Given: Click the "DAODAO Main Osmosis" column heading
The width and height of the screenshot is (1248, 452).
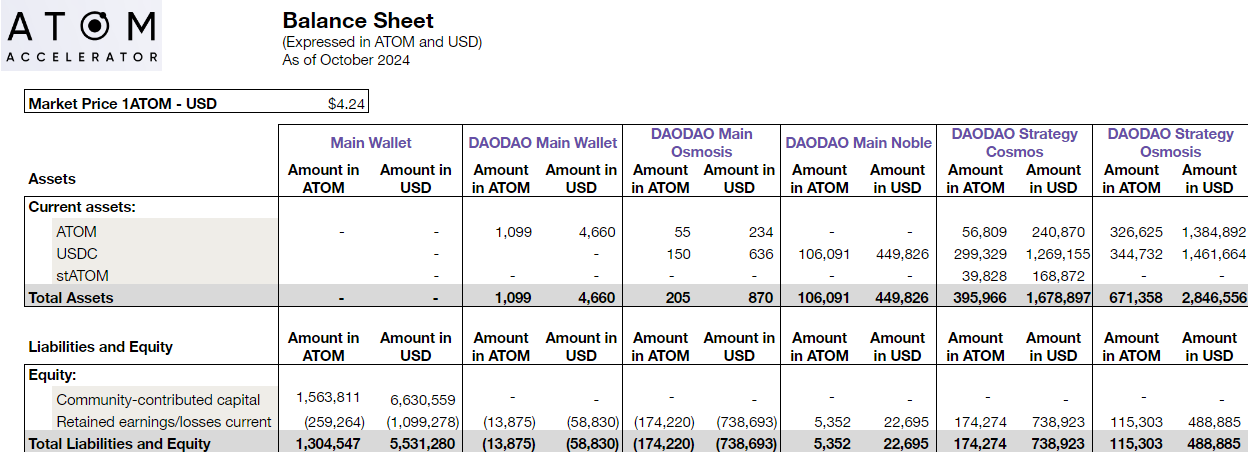Looking at the screenshot, I should (701, 142).
